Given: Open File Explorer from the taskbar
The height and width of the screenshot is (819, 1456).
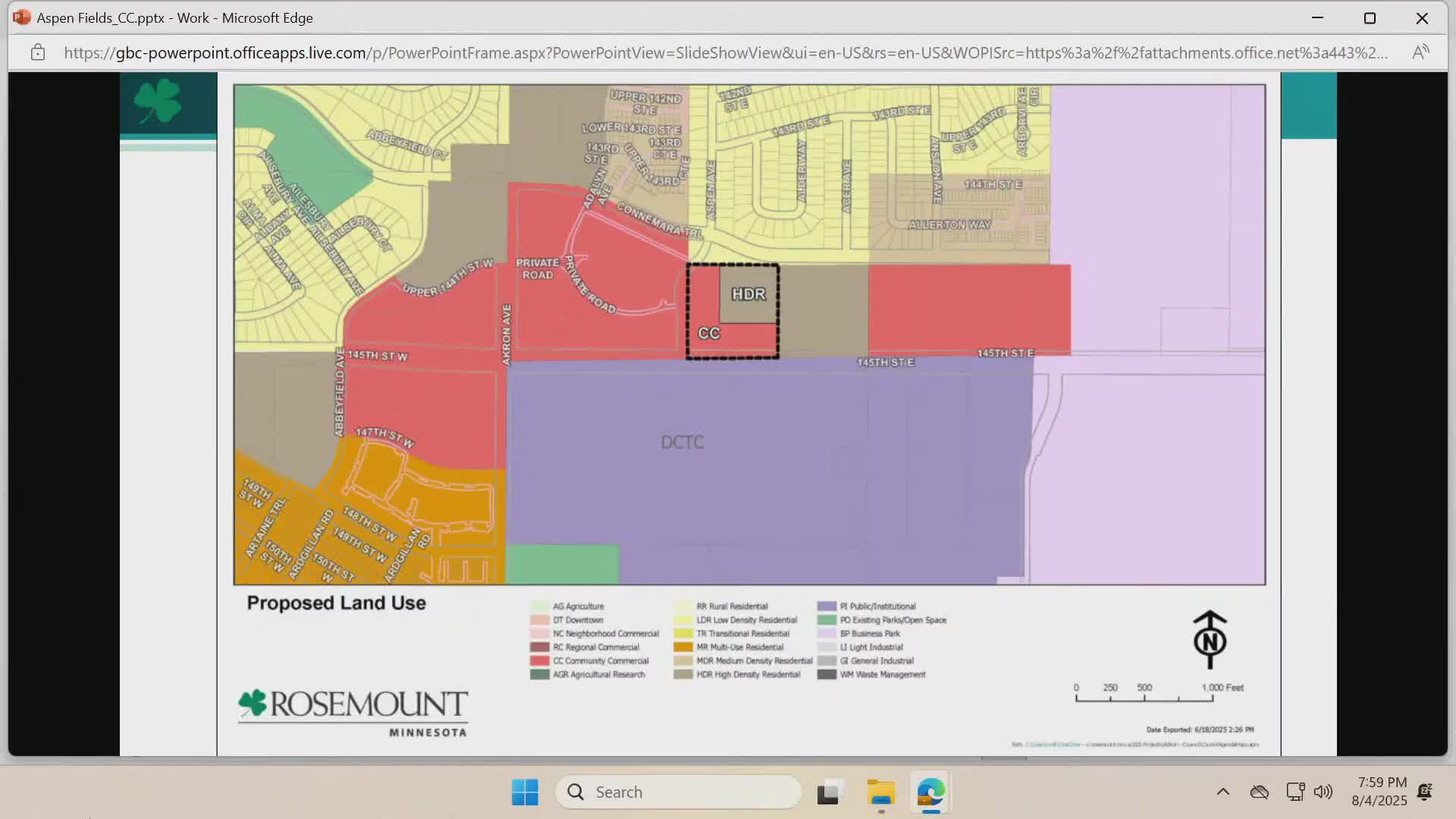Looking at the screenshot, I should (880, 792).
